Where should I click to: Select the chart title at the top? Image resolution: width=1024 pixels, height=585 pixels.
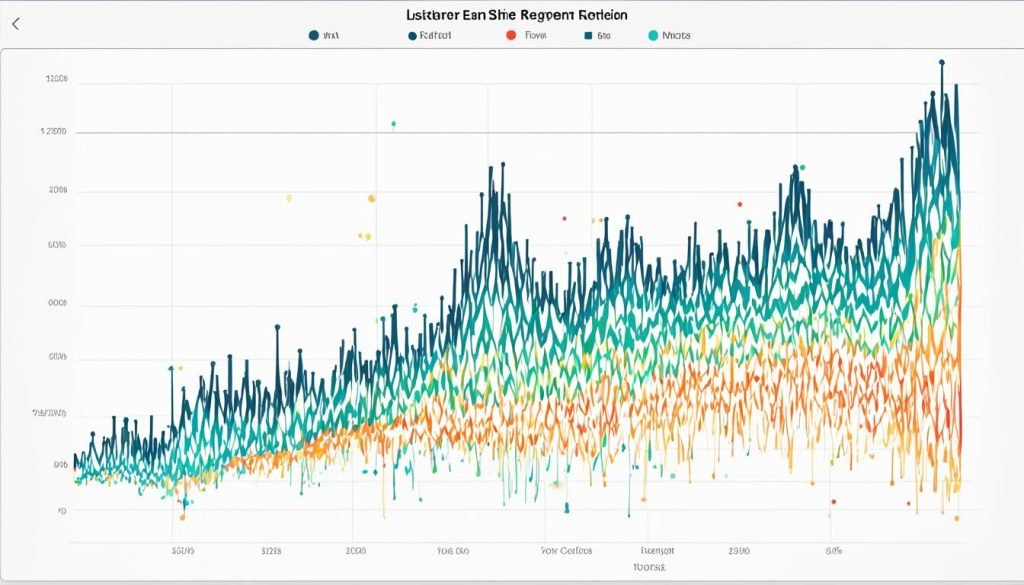(x=517, y=14)
